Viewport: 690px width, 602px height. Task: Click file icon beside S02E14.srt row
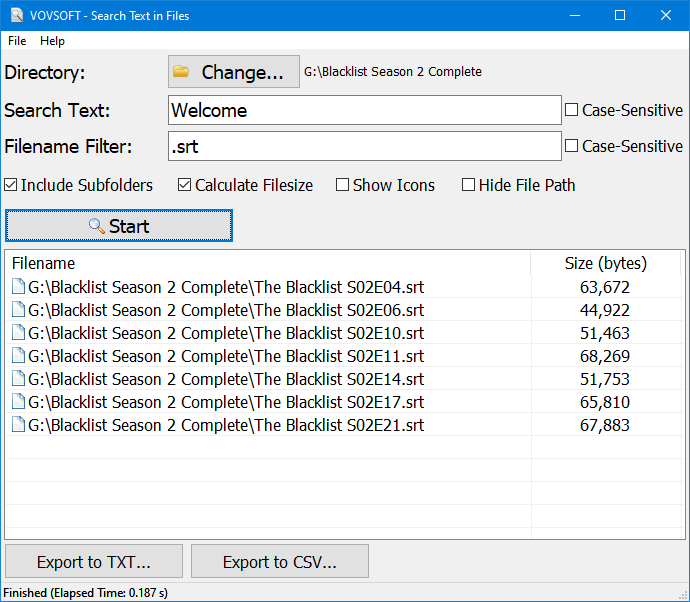[18, 378]
